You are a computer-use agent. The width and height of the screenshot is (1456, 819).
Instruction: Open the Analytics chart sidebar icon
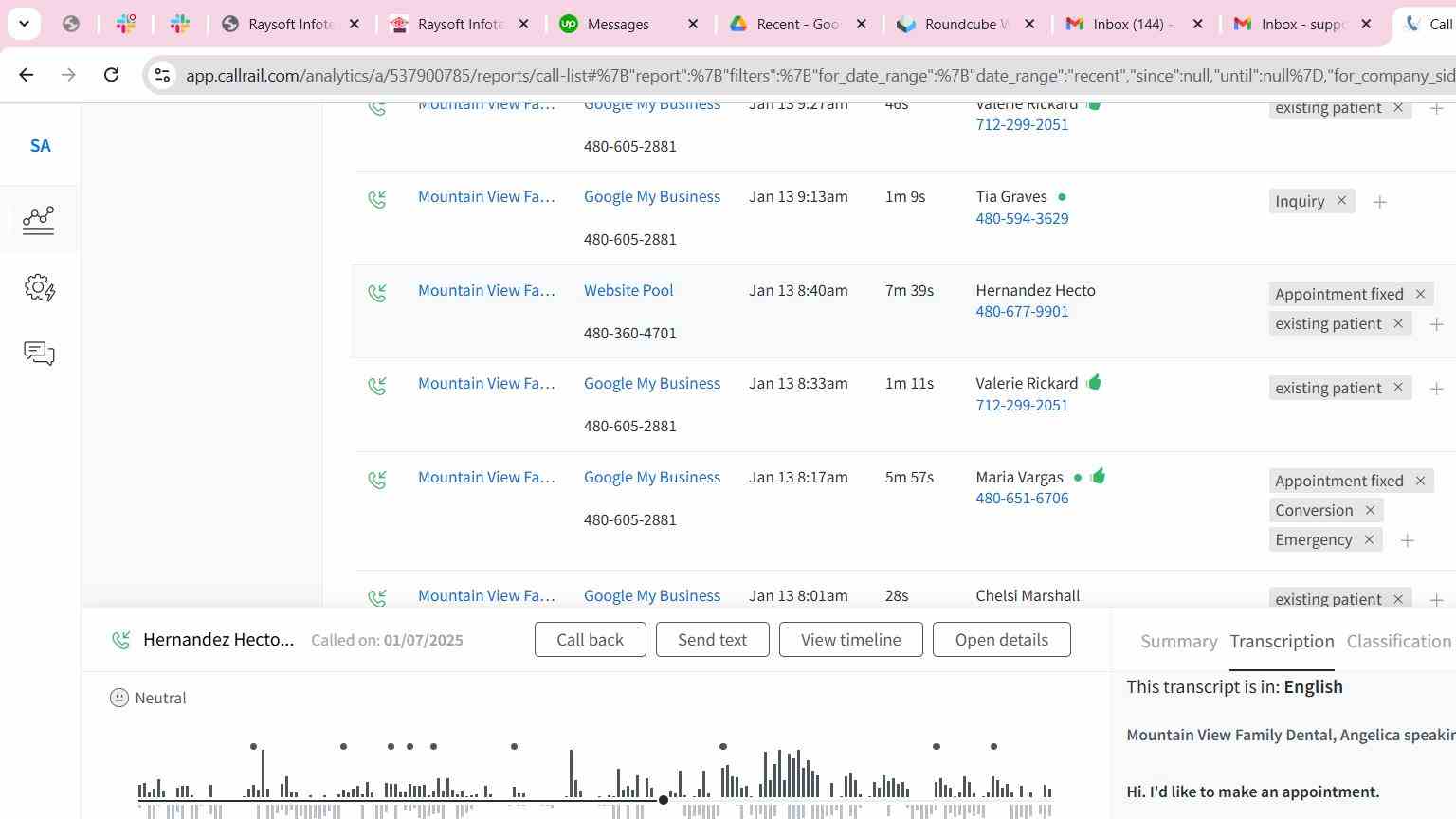39,220
